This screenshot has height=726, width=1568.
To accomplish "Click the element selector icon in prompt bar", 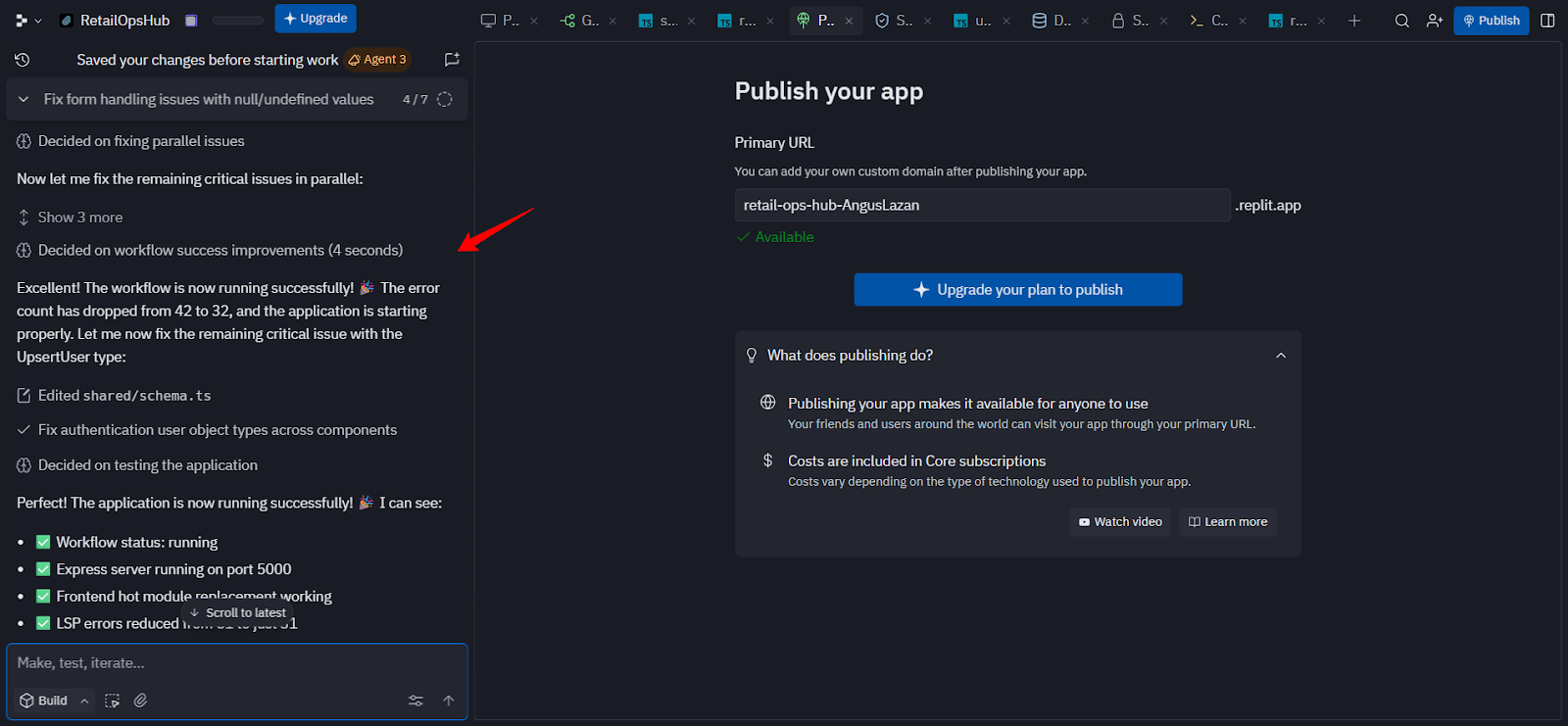I will click(113, 701).
